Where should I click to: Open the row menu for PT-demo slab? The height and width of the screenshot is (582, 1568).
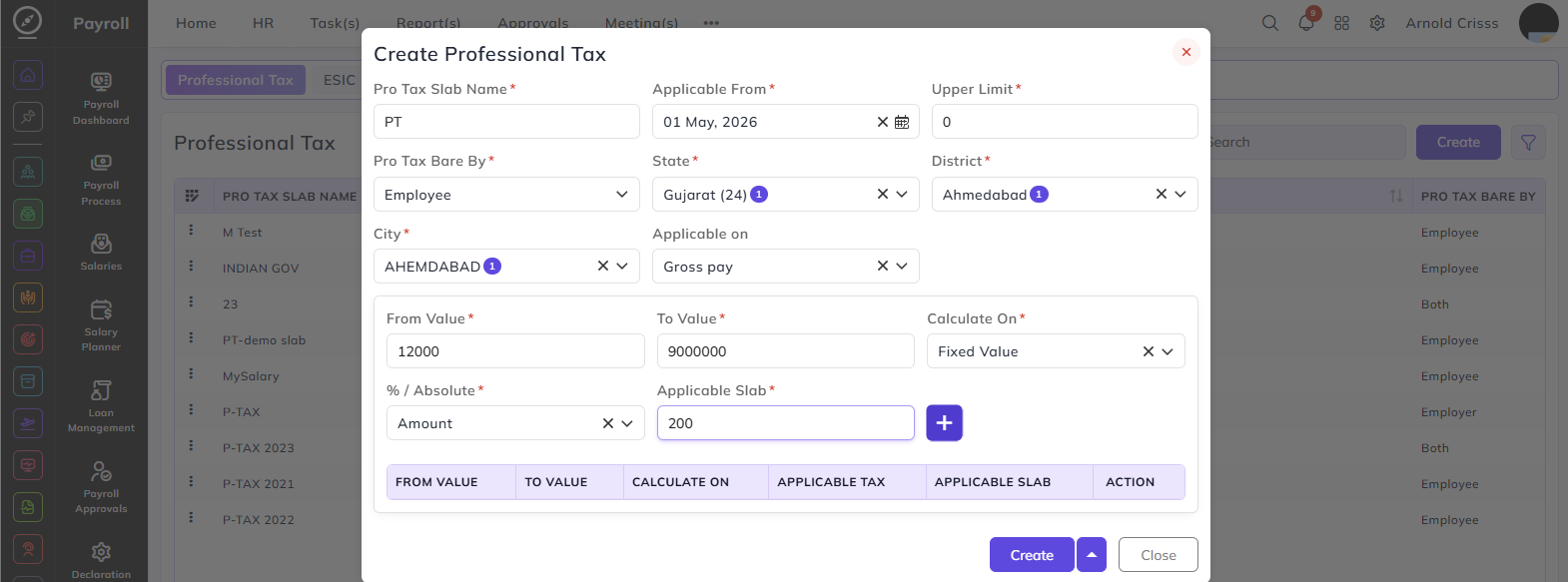pos(191,337)
